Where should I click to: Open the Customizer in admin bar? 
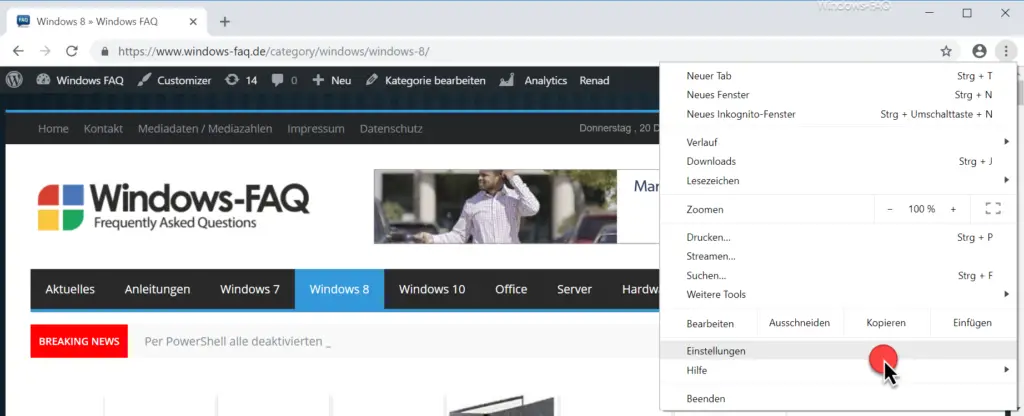[x=174, y=80]
